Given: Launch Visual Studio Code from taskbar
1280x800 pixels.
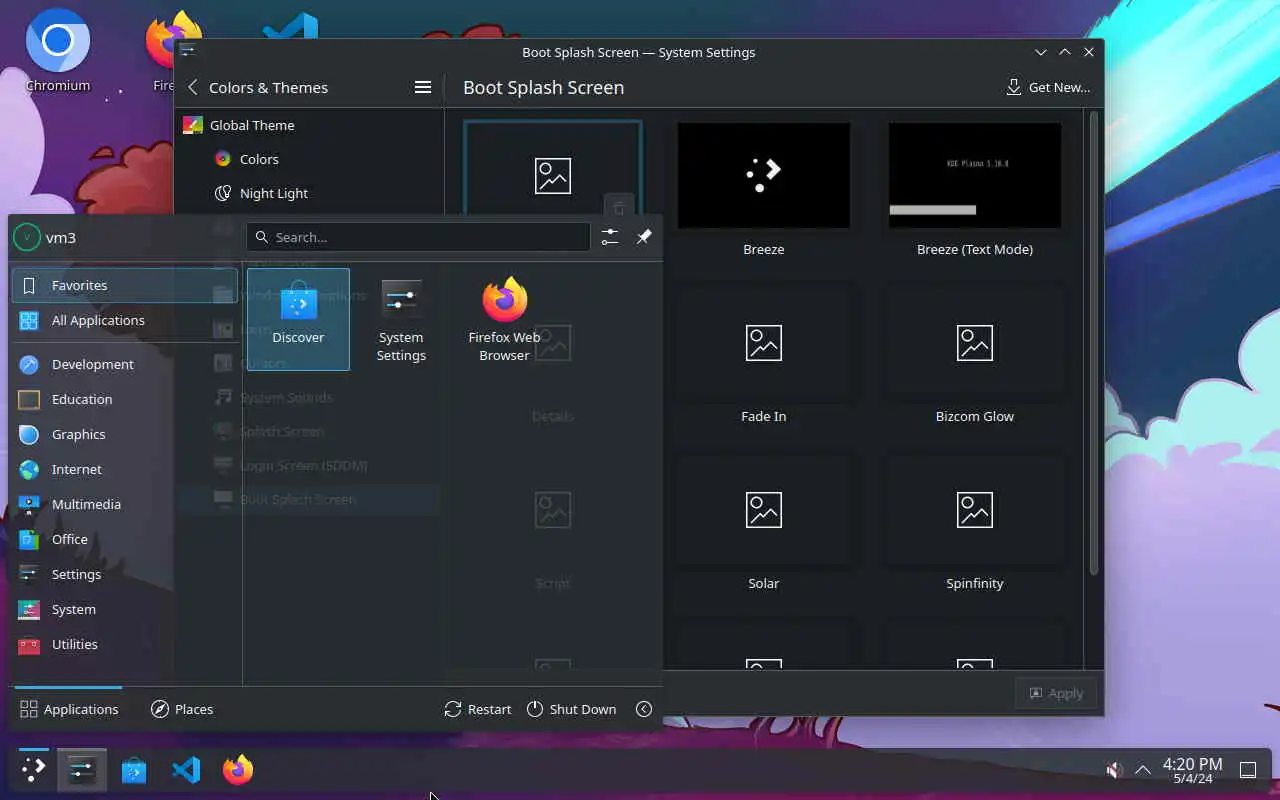Looking at the screenshot, I should coord(186,770).
